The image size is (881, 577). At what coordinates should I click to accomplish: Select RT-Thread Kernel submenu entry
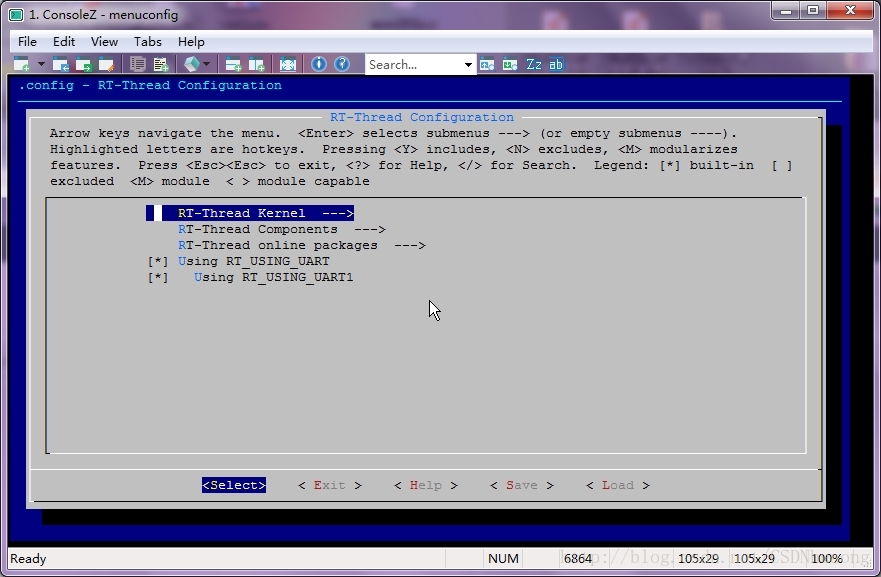[x=250, y=213]
